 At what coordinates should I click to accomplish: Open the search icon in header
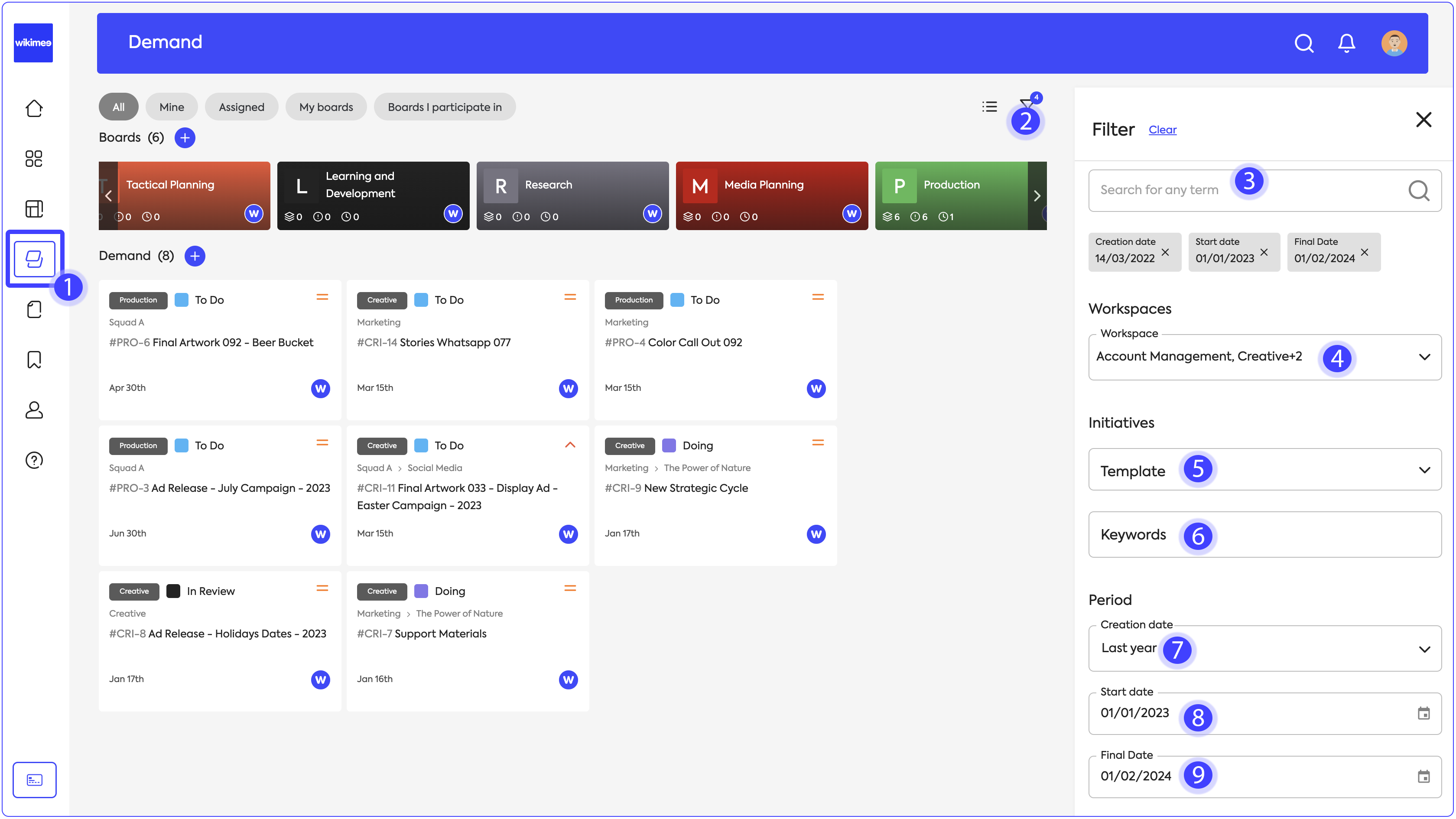coord(1303,43)
